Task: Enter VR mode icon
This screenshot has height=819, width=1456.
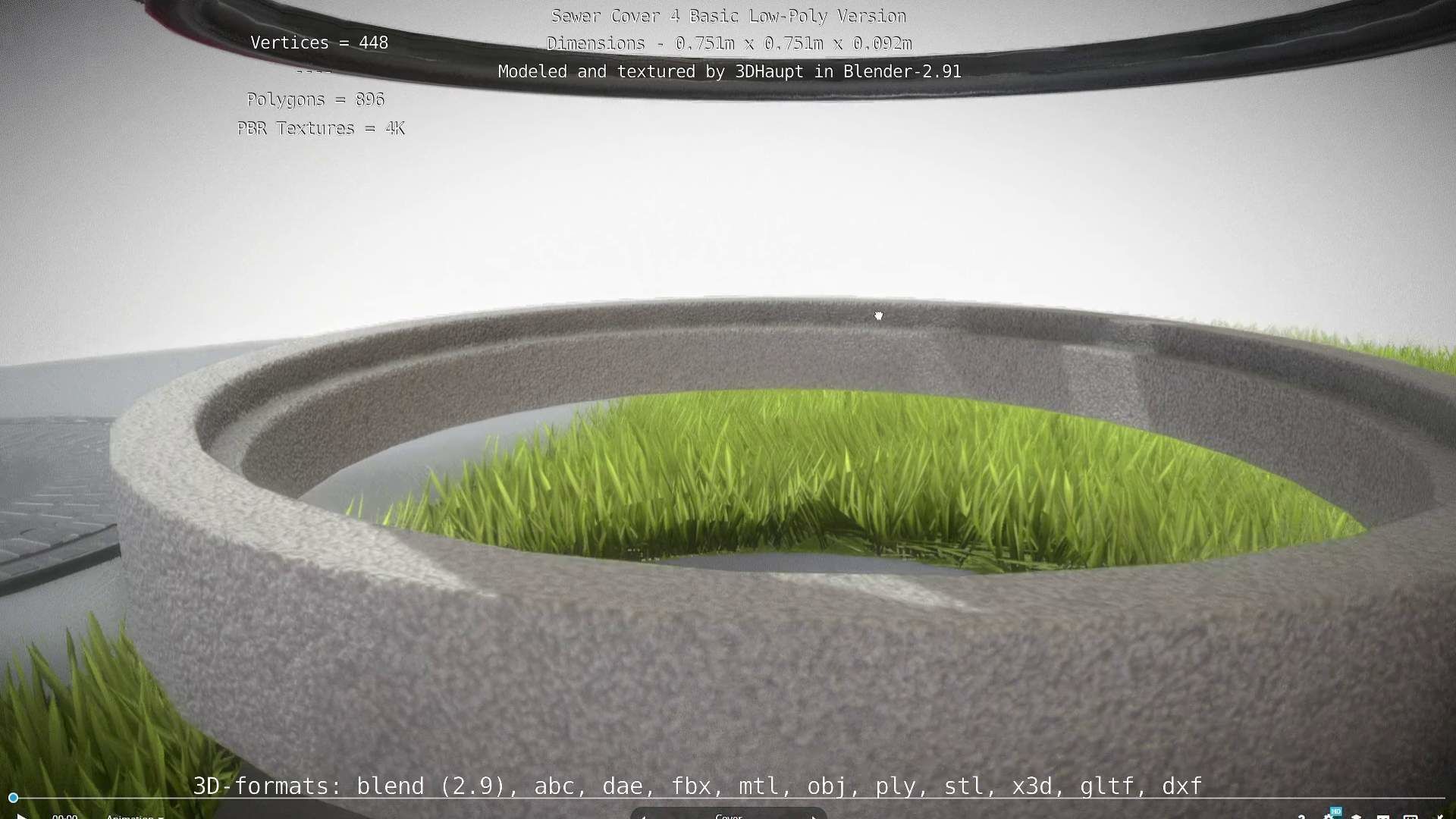Action: 1383,817
